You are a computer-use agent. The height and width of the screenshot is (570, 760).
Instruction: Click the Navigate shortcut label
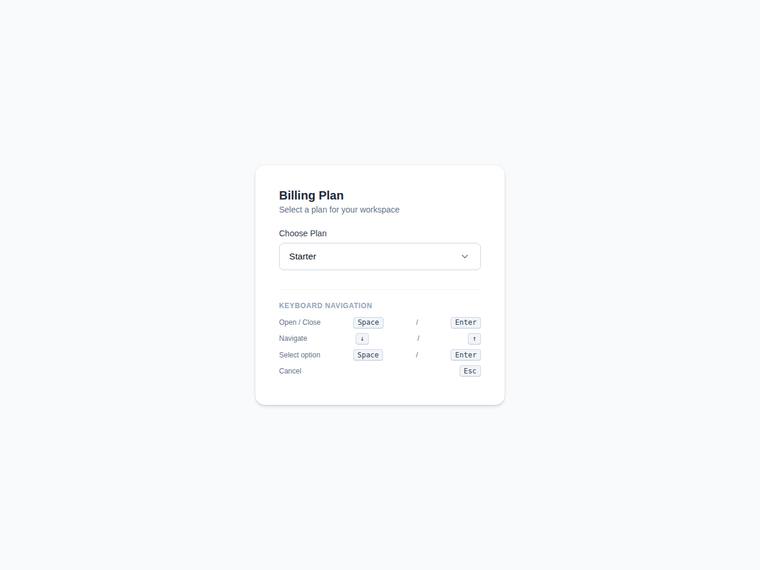pos(293,338)
